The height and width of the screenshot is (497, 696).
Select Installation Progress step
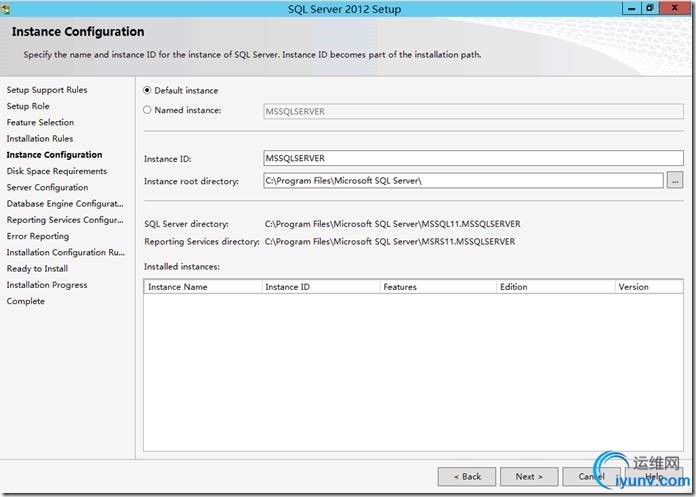(x=47, y=285)
